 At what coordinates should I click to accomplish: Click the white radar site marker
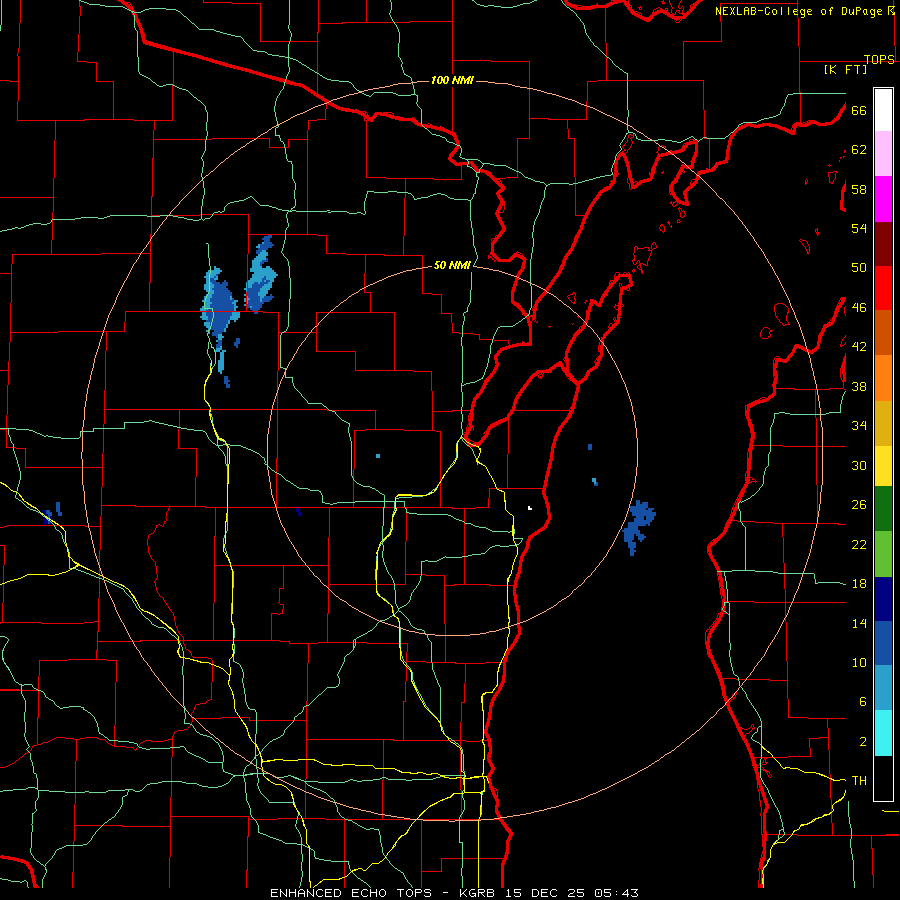[x=530, y=508]
